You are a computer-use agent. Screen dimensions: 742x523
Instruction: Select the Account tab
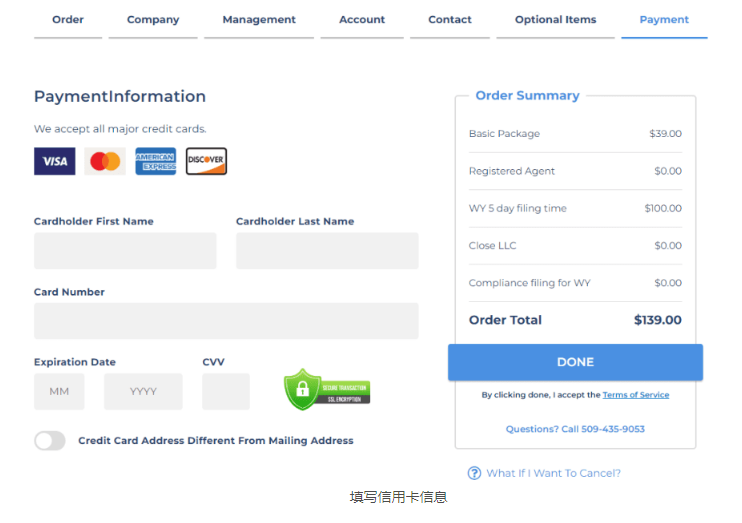(362, 20)
